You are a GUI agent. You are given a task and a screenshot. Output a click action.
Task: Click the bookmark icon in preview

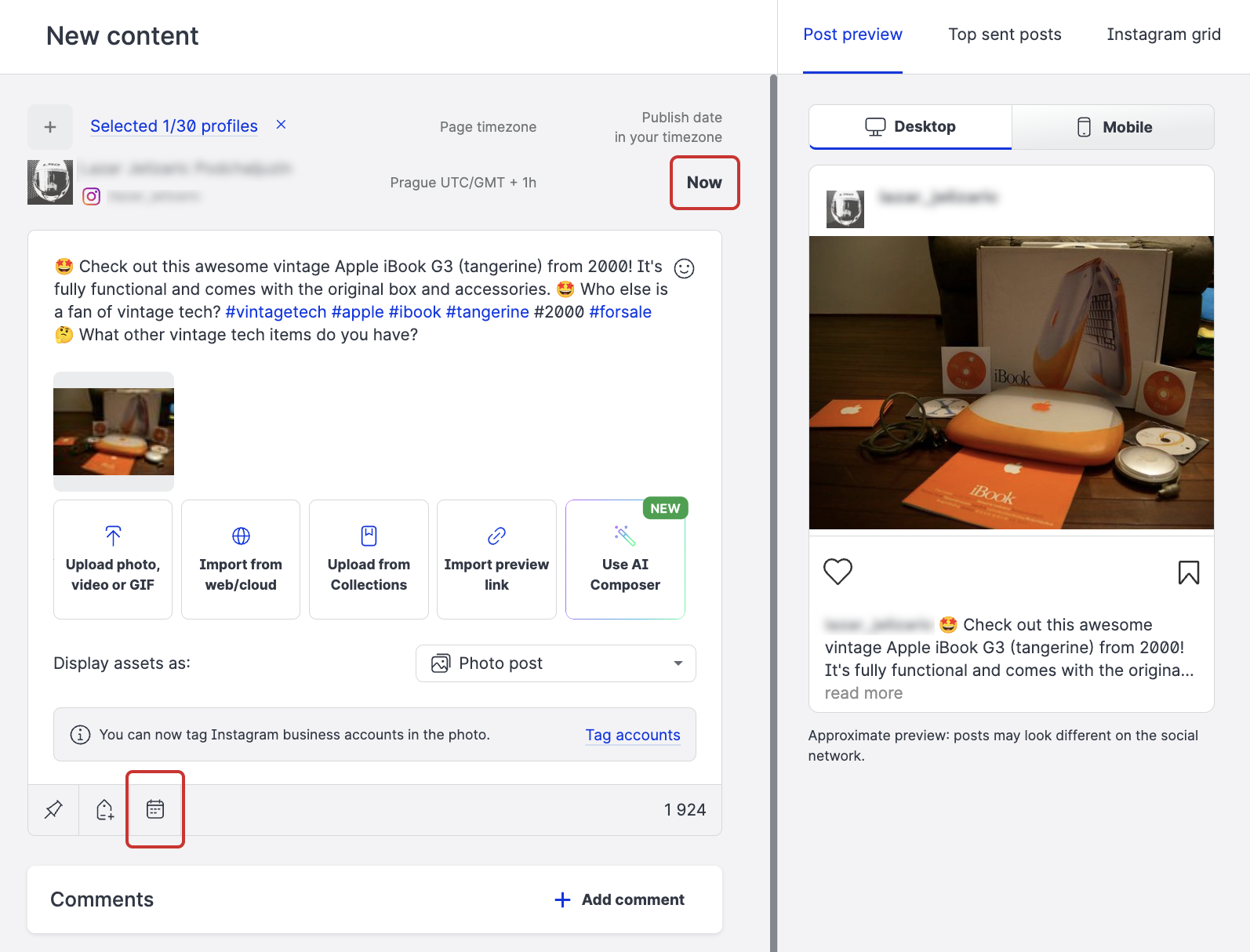[x=1188, y=572]
